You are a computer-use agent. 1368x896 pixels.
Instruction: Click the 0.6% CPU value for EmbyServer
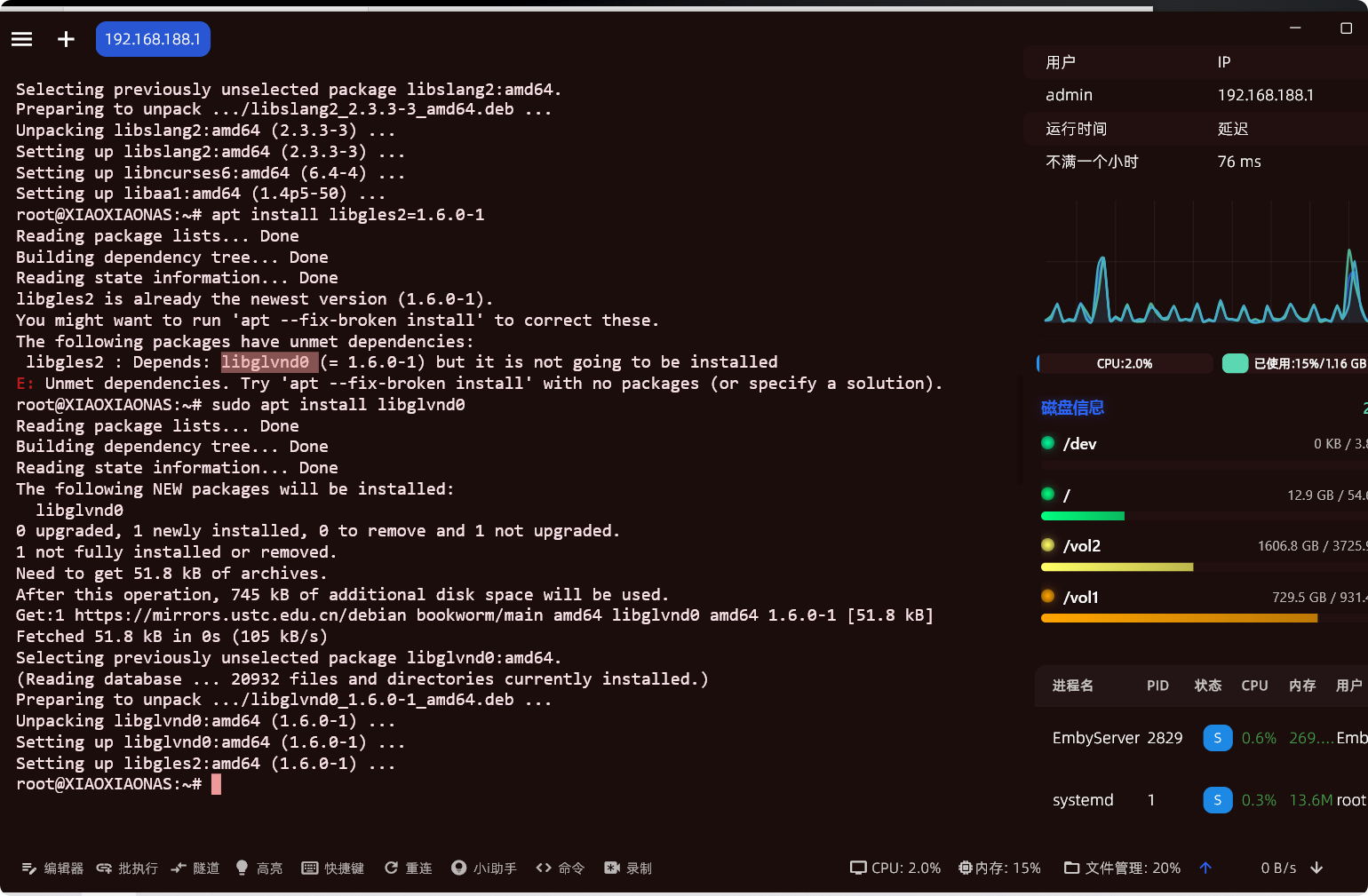(1259, 738)
